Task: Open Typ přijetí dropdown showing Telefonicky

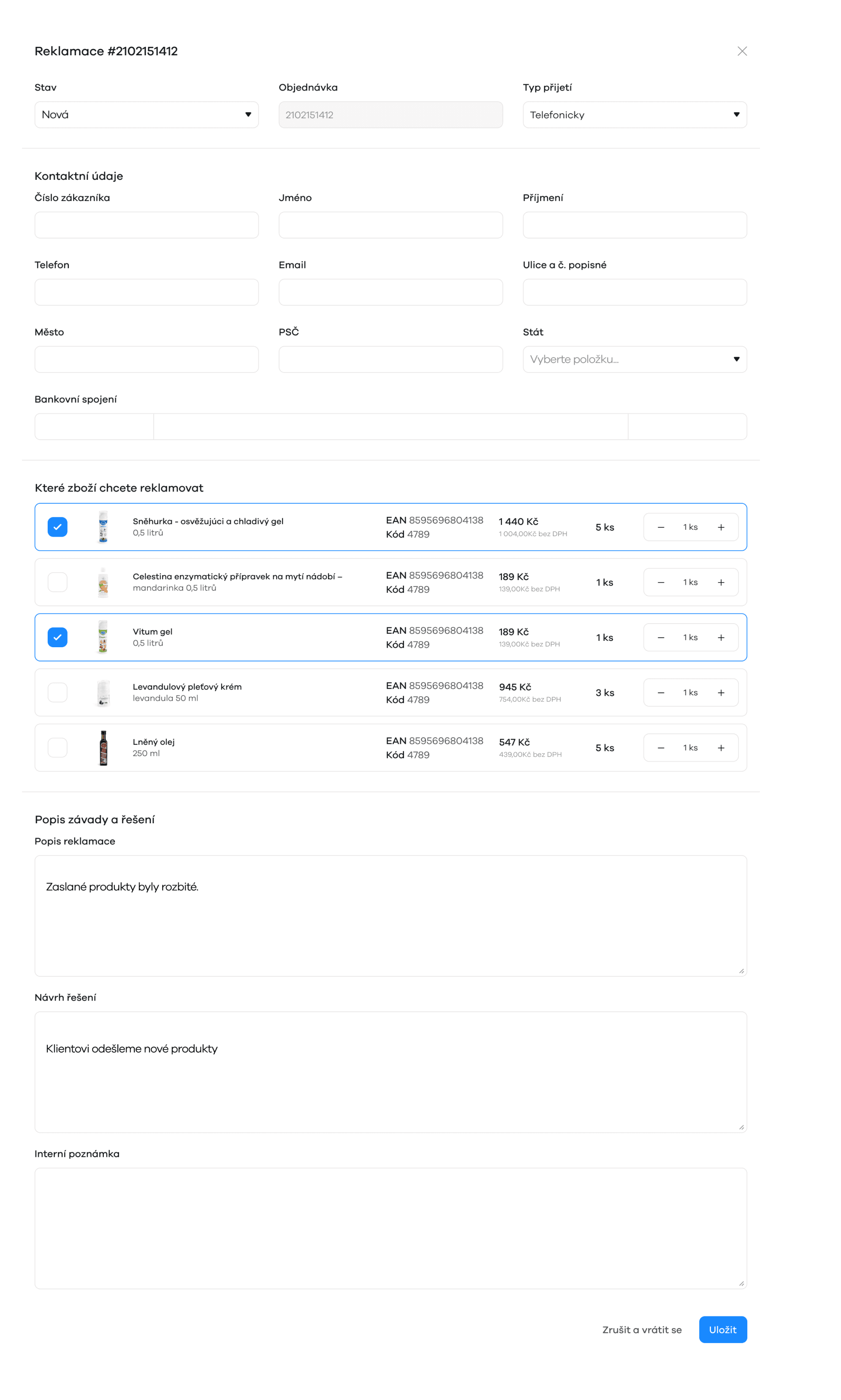Action: click(x=634, y=114)
